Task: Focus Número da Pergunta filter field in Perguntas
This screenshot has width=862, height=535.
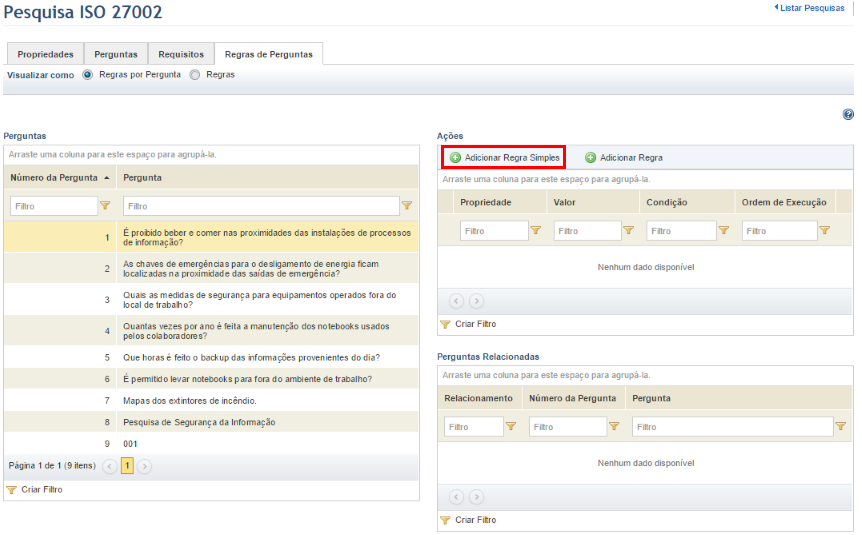Action: coord(53,206)
